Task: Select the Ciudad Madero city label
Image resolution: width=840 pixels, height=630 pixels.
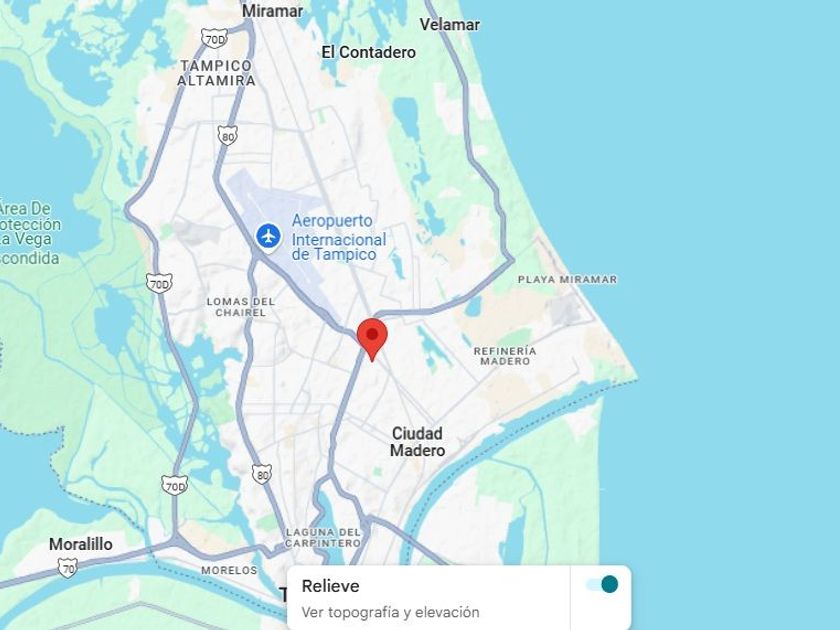Action: coord(417,441)
